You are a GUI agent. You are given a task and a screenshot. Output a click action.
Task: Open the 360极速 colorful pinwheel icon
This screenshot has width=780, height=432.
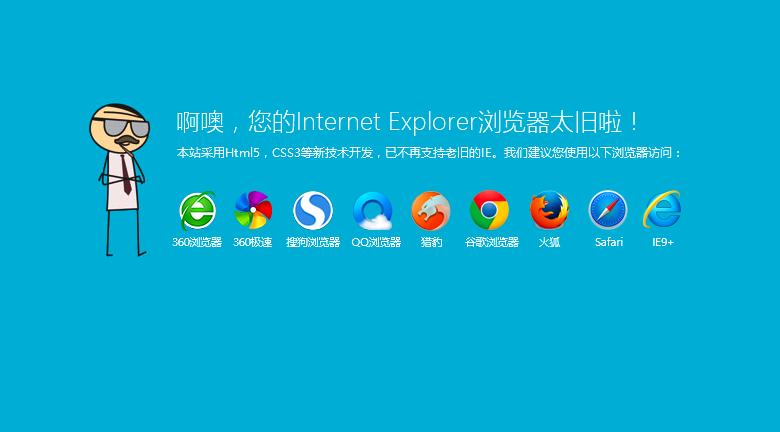253,210
